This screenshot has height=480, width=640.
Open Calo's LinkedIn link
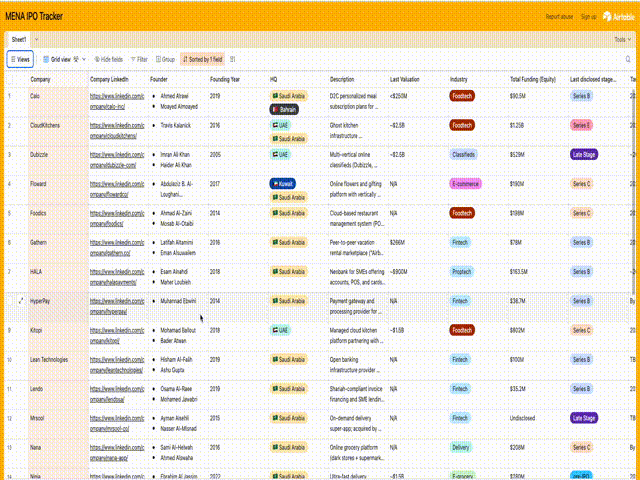click(x=117, y=101)
